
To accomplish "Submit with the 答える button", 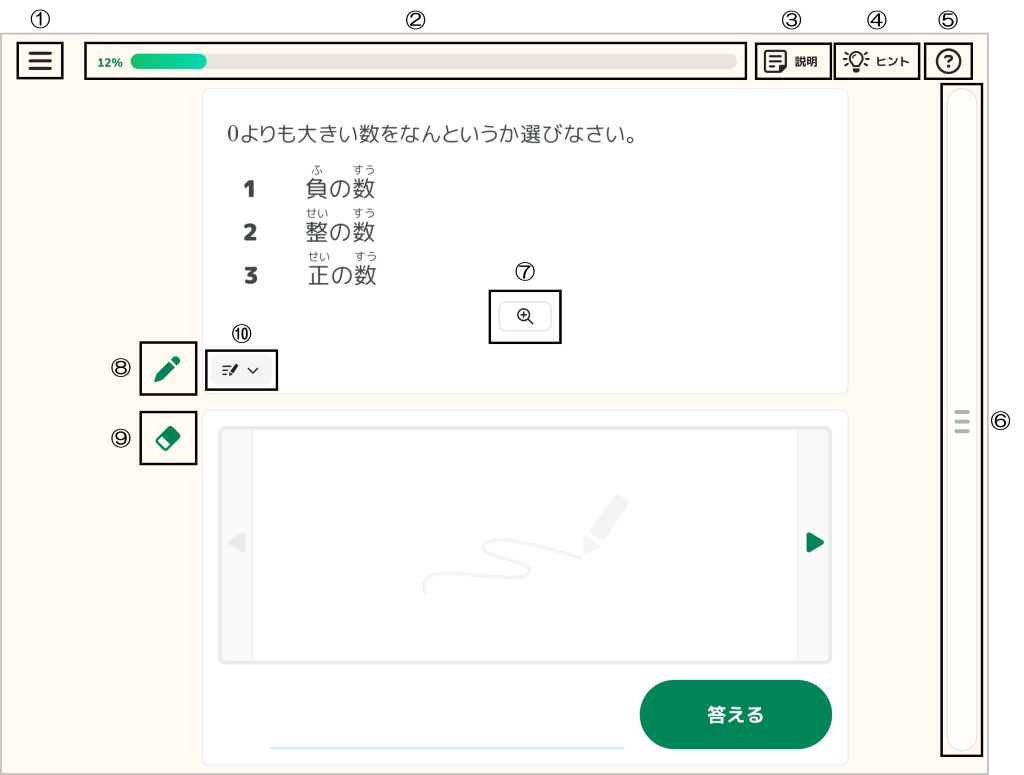I will [735, 714].
